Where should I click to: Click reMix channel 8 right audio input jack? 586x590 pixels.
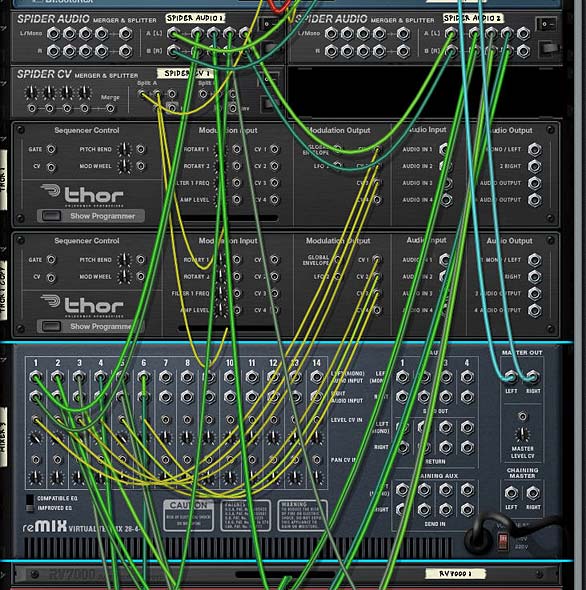coord(187,397)
